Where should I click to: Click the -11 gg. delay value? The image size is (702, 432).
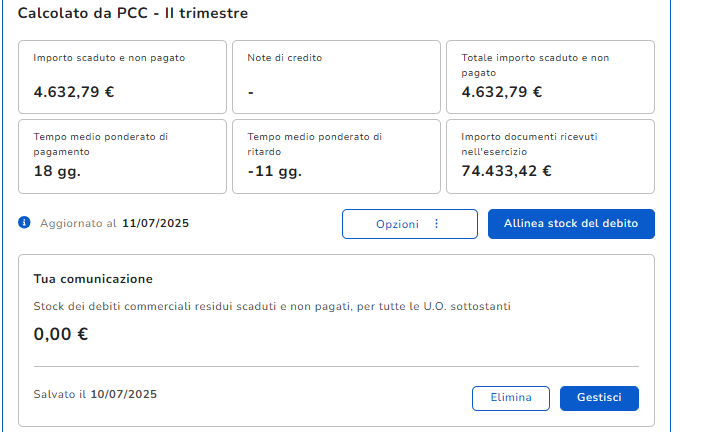[274, 171]
